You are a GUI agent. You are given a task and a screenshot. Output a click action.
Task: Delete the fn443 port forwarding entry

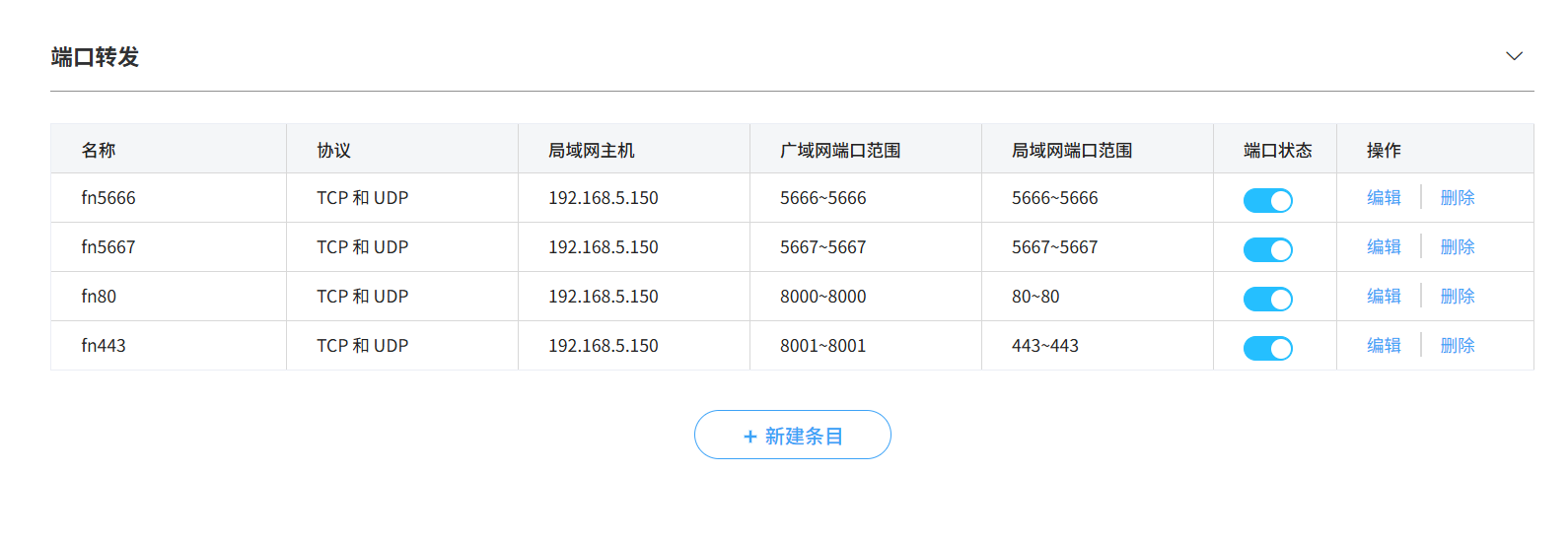click(x=1458, y=346)
